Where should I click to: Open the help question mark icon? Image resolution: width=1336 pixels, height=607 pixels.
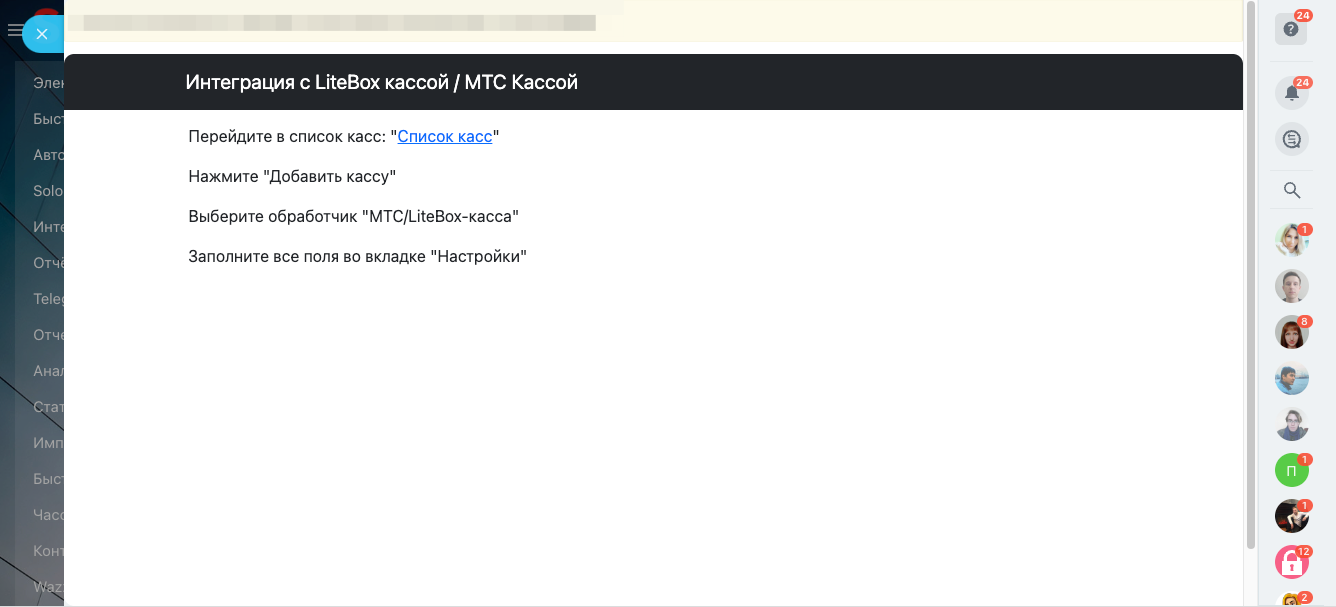click(1291, 29)
